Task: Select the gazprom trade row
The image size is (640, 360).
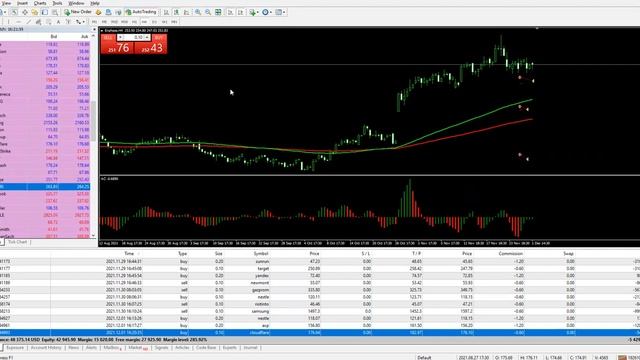Action: [320, 290]
